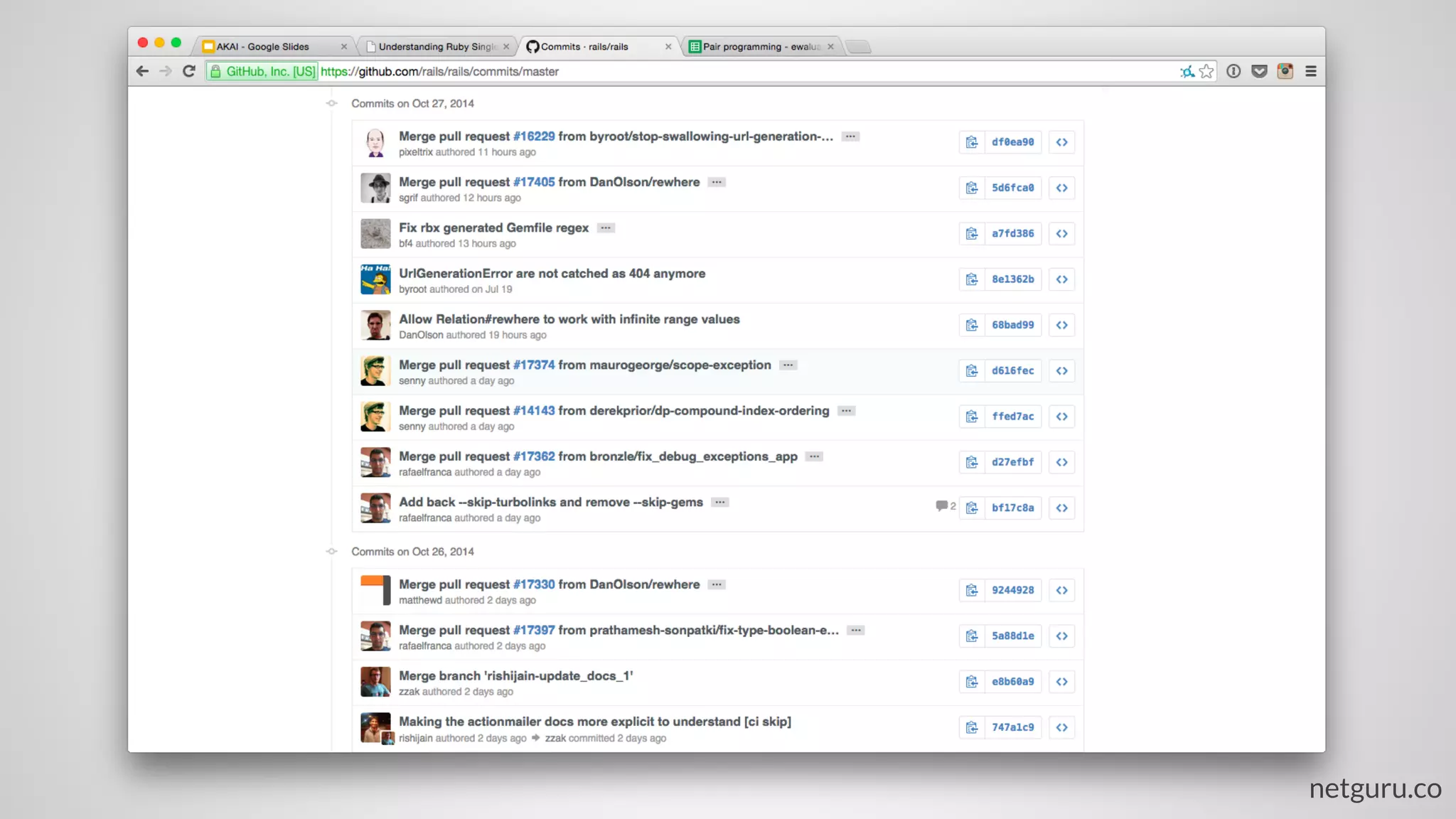Expand Fix rbx generated Gemfile details

click(606, 228)
